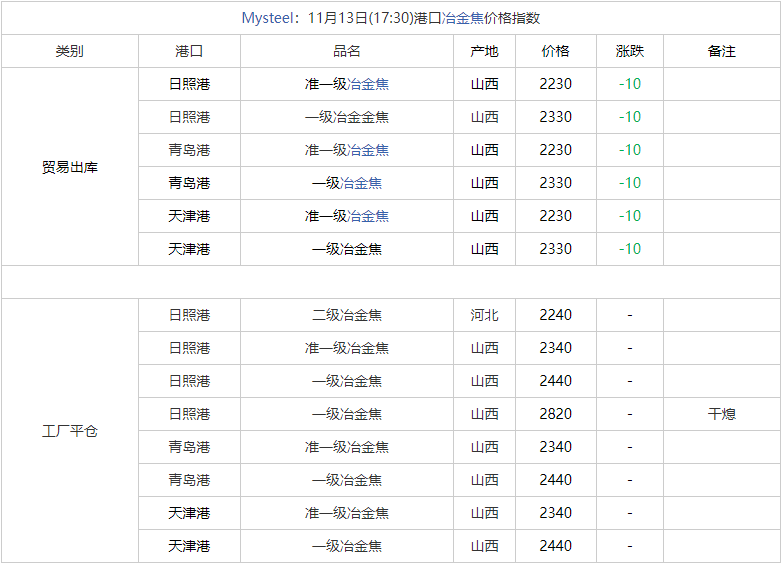This screenshot has width=782, height=564.
Task: Select the 河北 origin cell
Action: pos(485,315)
